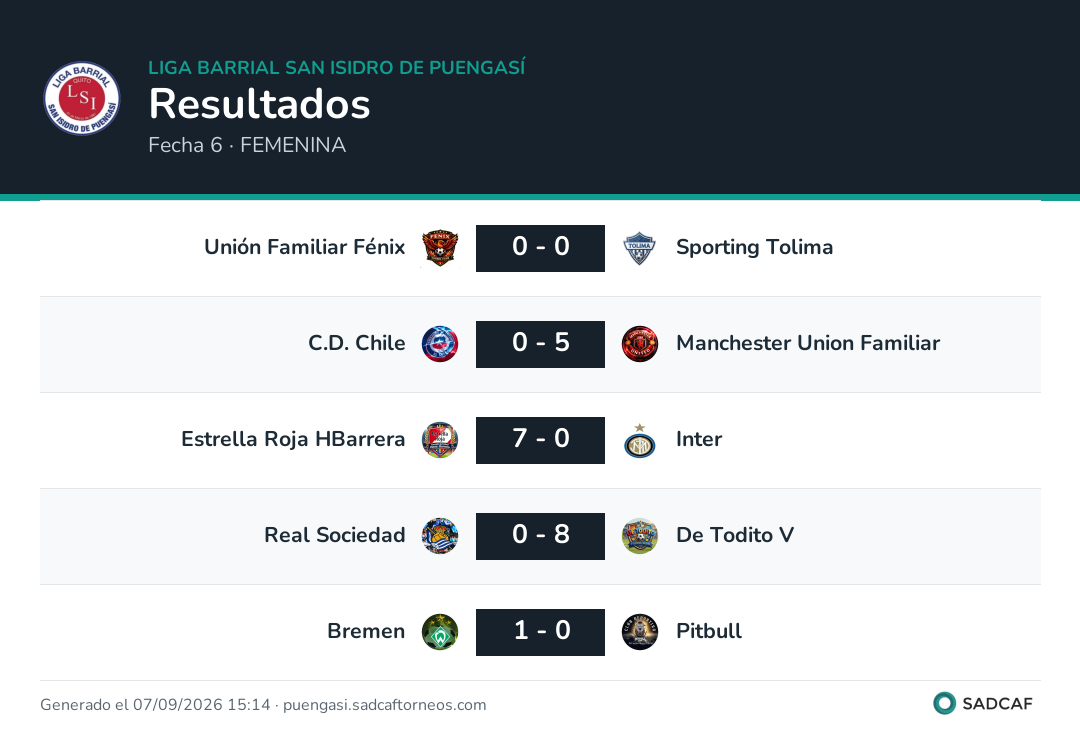Click Manchester Union Familiar red crest

pyautogui.click(x=640, y=344)
